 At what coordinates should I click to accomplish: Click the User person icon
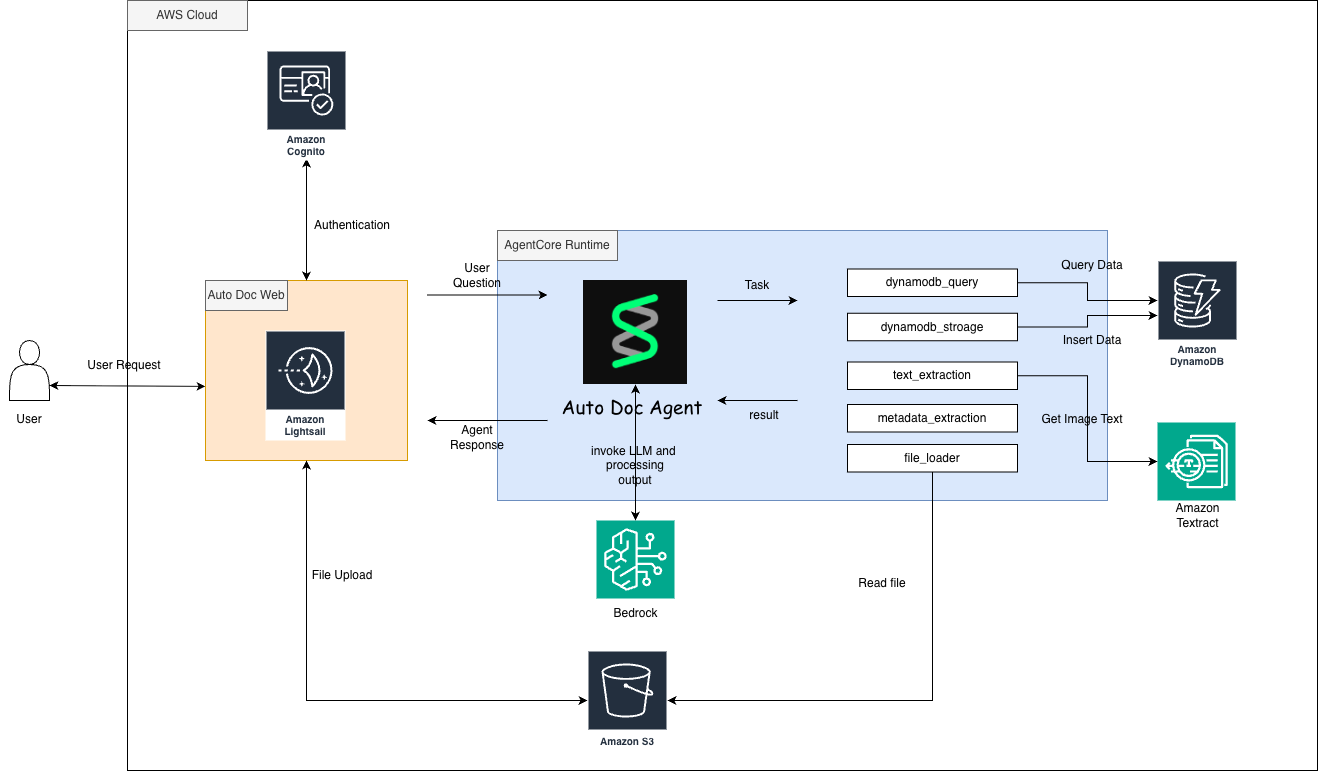[29, 372]
